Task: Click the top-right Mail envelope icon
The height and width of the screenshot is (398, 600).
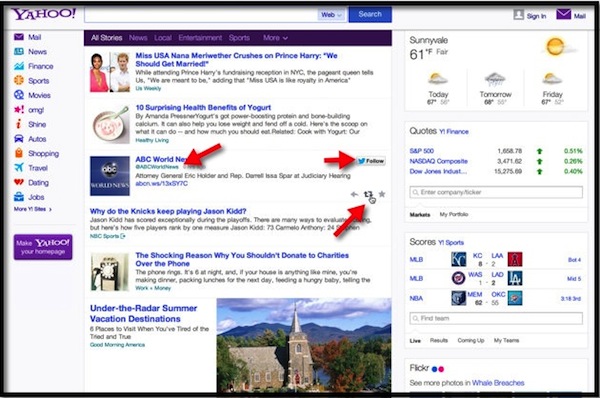Action: [x=564, y=15]
